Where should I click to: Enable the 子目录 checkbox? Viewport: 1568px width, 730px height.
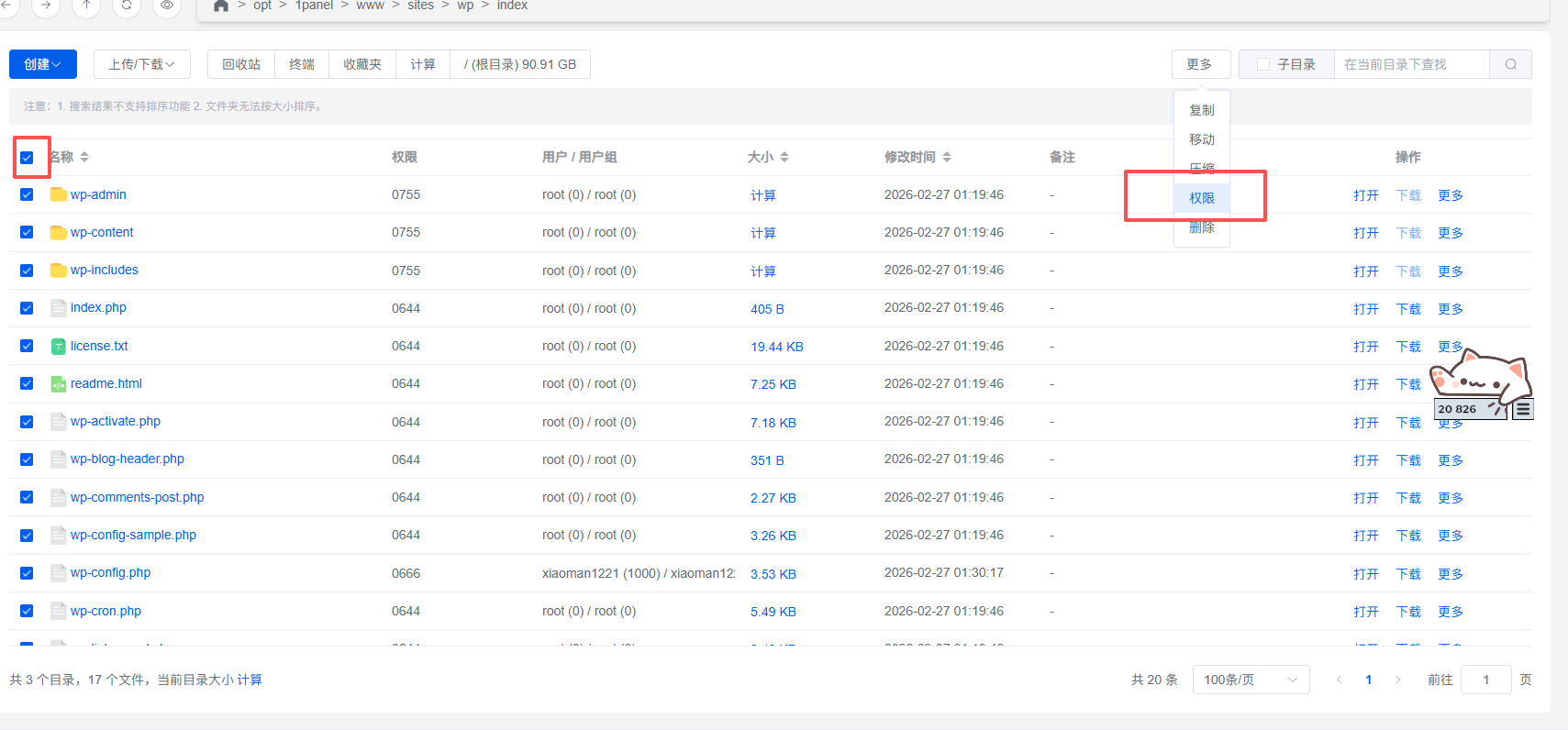pyautogui.click(x=1263, y=64)
